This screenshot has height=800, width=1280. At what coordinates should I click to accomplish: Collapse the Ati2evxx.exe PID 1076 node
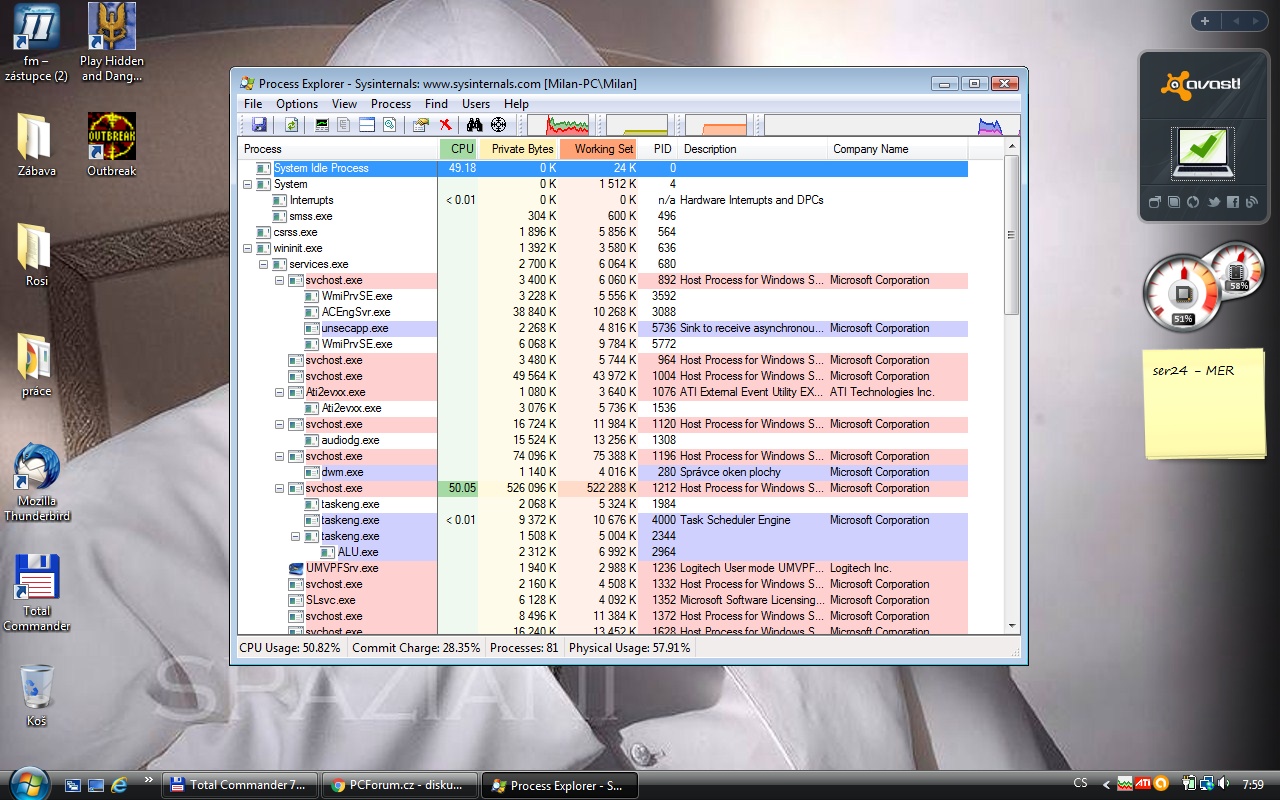click(280, 392)
